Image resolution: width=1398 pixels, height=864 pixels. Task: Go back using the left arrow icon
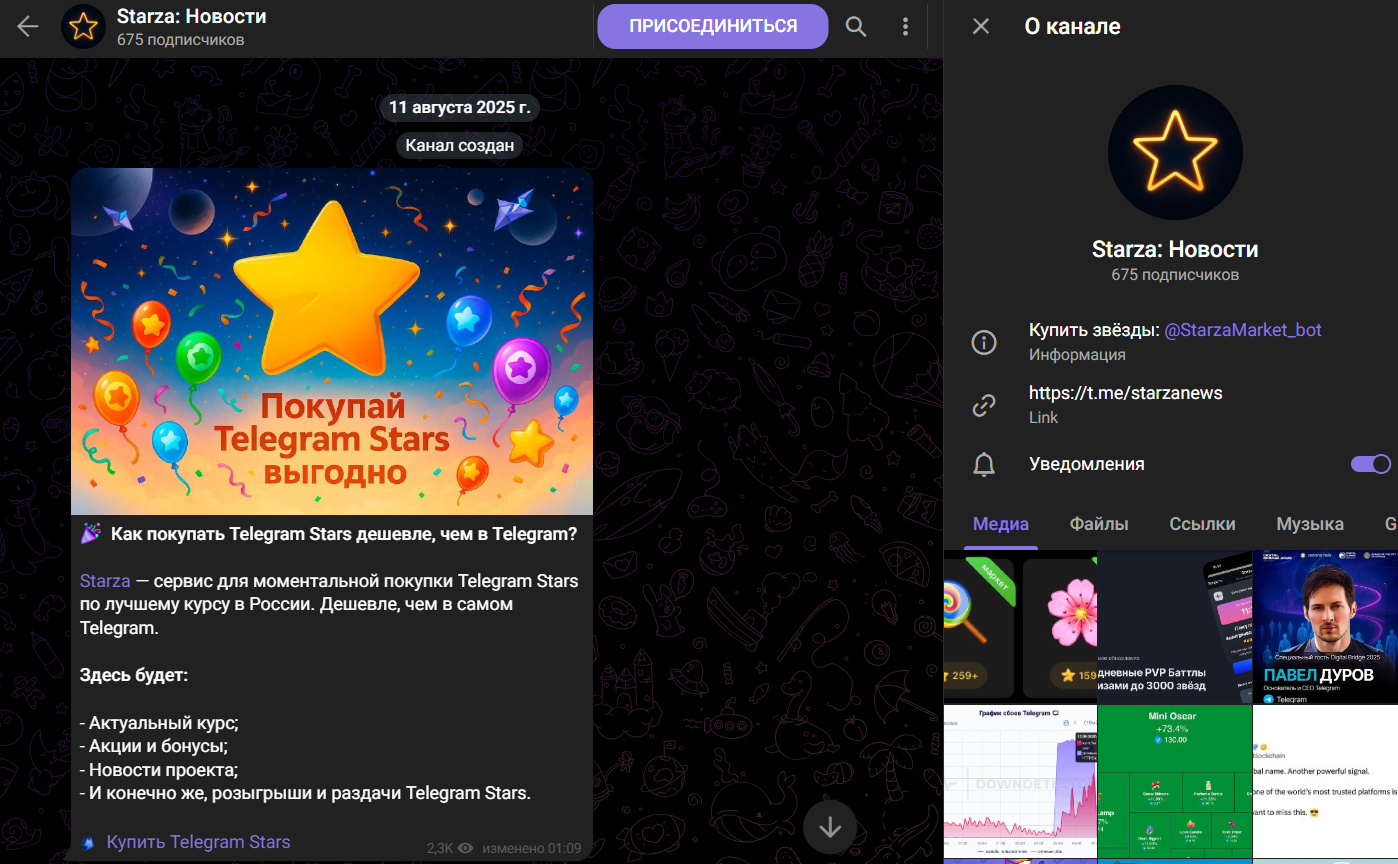tap(27, 27)
